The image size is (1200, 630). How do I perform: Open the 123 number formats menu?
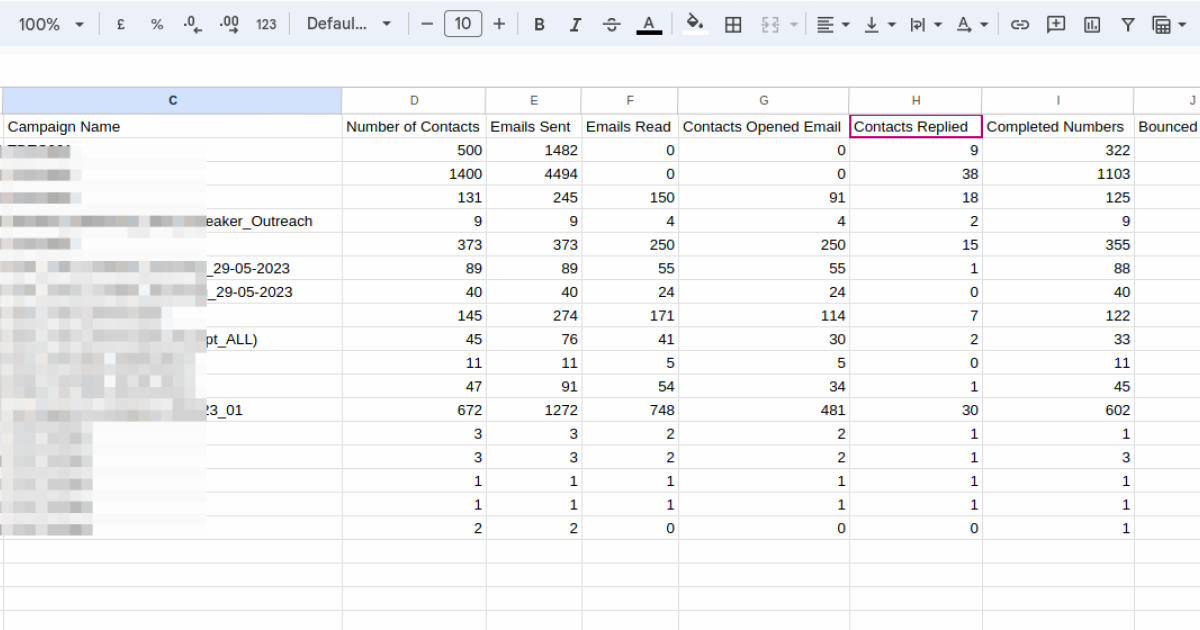[266, 24]
